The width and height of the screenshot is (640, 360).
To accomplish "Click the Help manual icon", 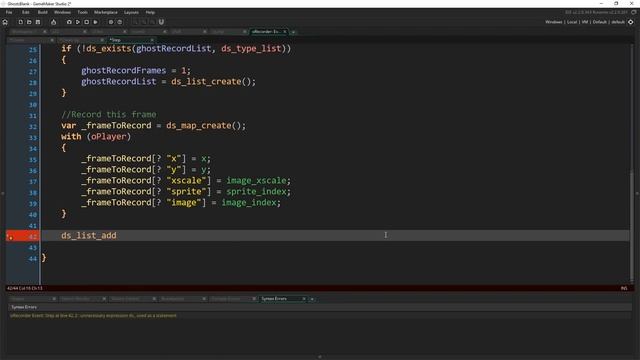I will point(120,22).
